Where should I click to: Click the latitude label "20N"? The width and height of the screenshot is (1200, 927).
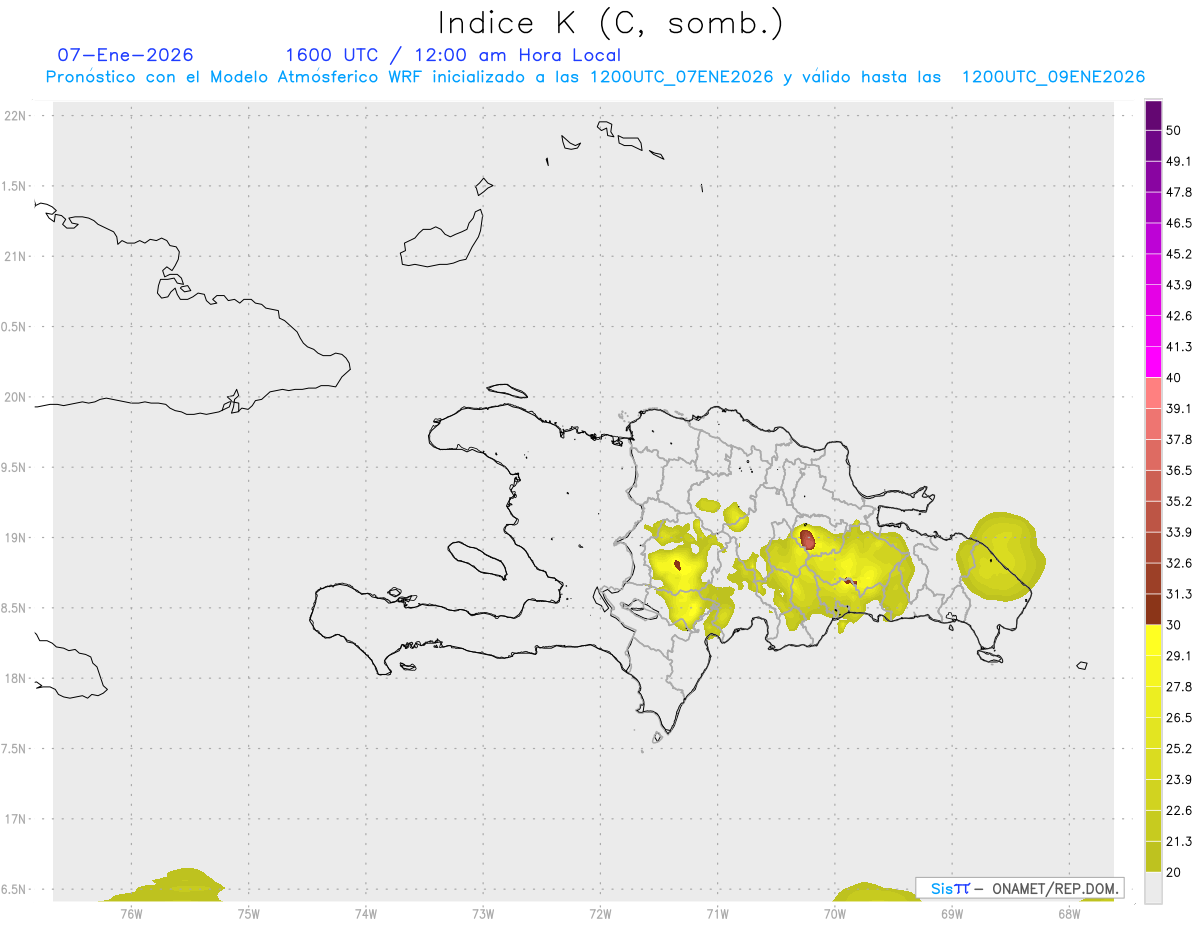click(x=17, y=397)
